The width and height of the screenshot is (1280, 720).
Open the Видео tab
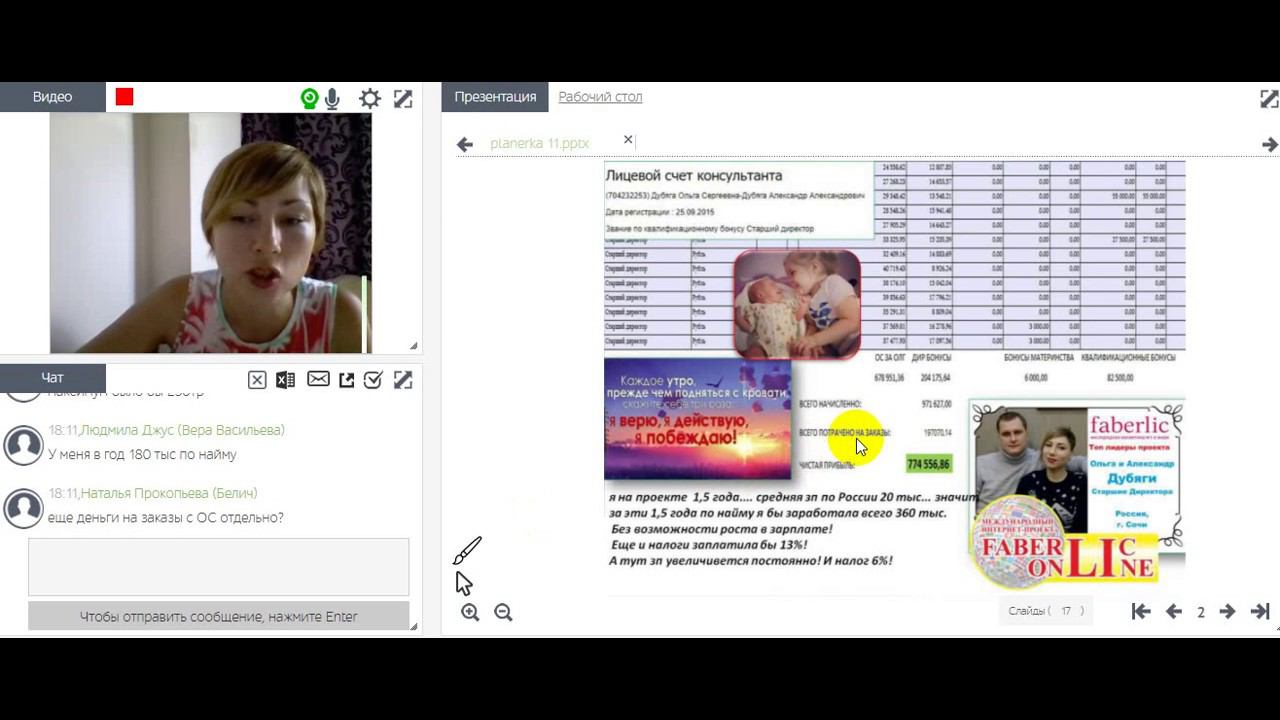52,97
